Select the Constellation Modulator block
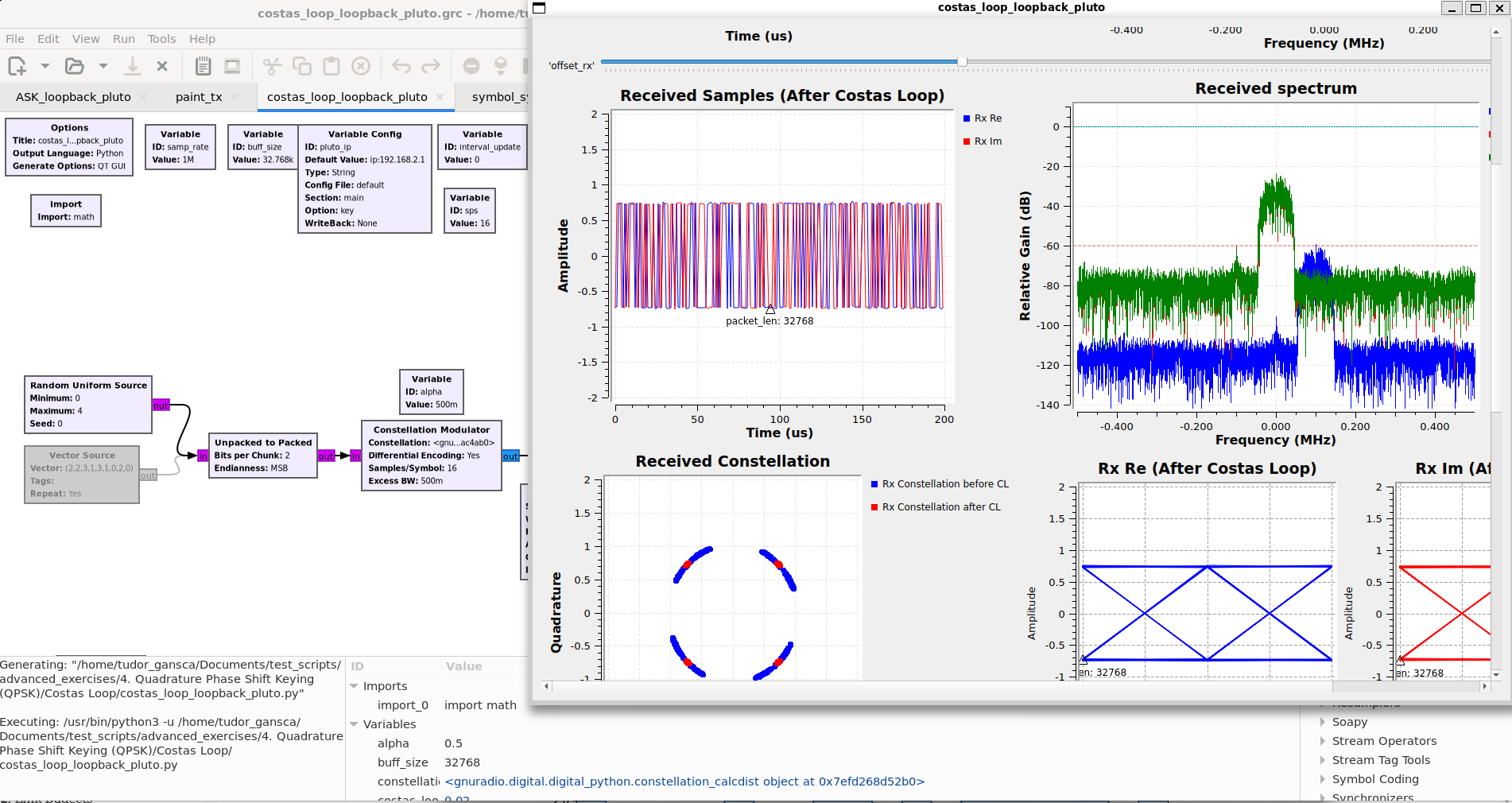Screen dimensions: 1512x803 [431, 456]
